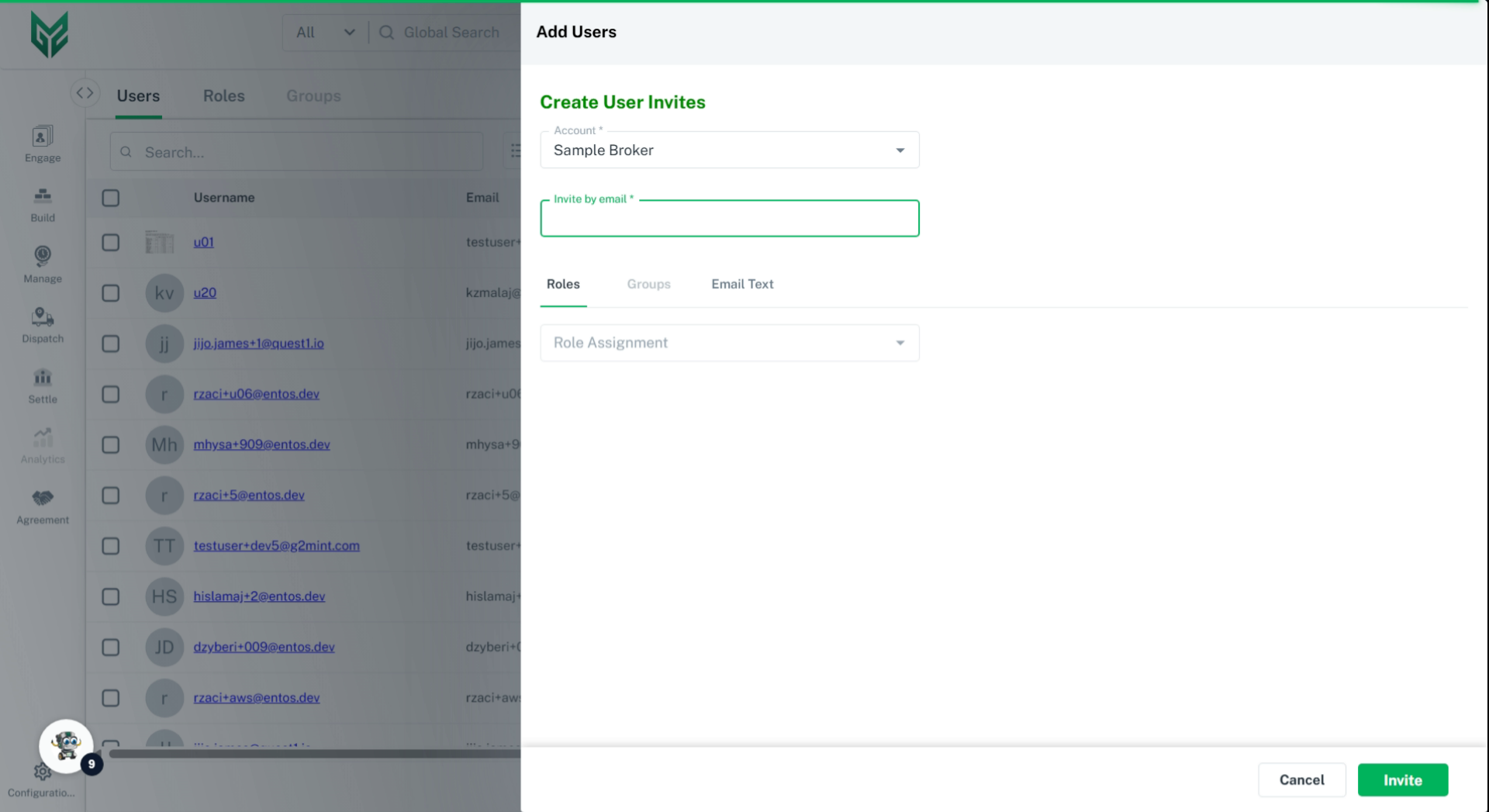Click the Cancel button
This screenshot has height=812, width=1489.
coord(1301,780)
